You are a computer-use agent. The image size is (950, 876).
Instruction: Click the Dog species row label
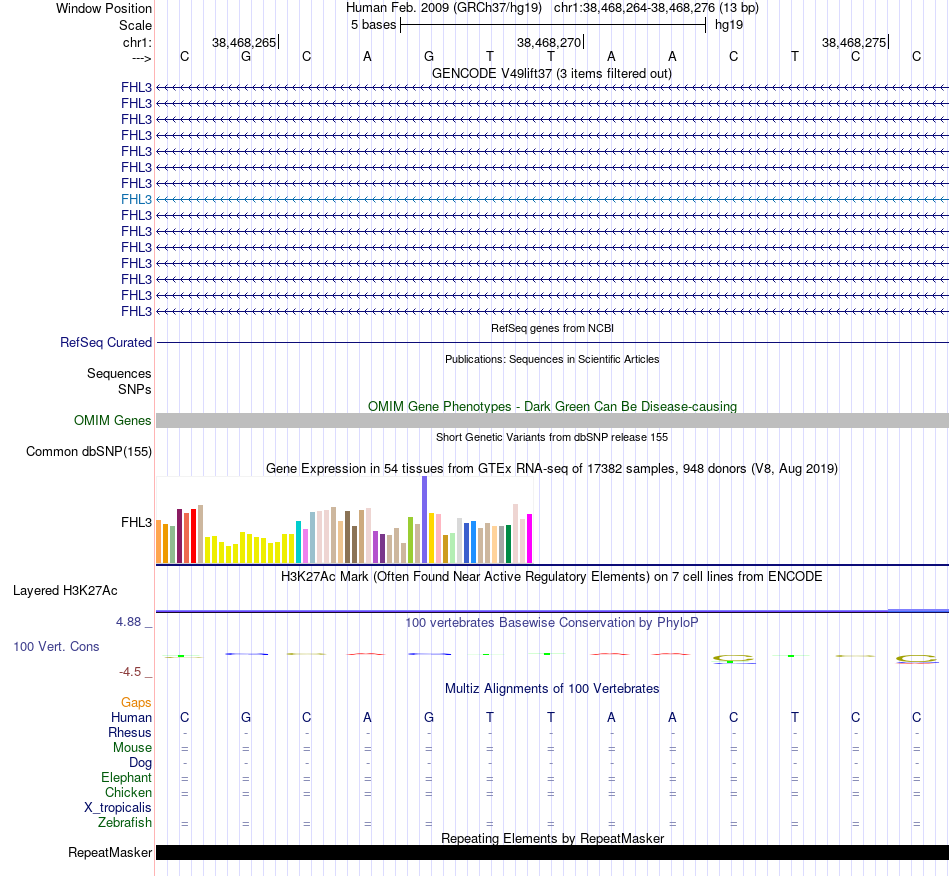click(x=141, y=763)
